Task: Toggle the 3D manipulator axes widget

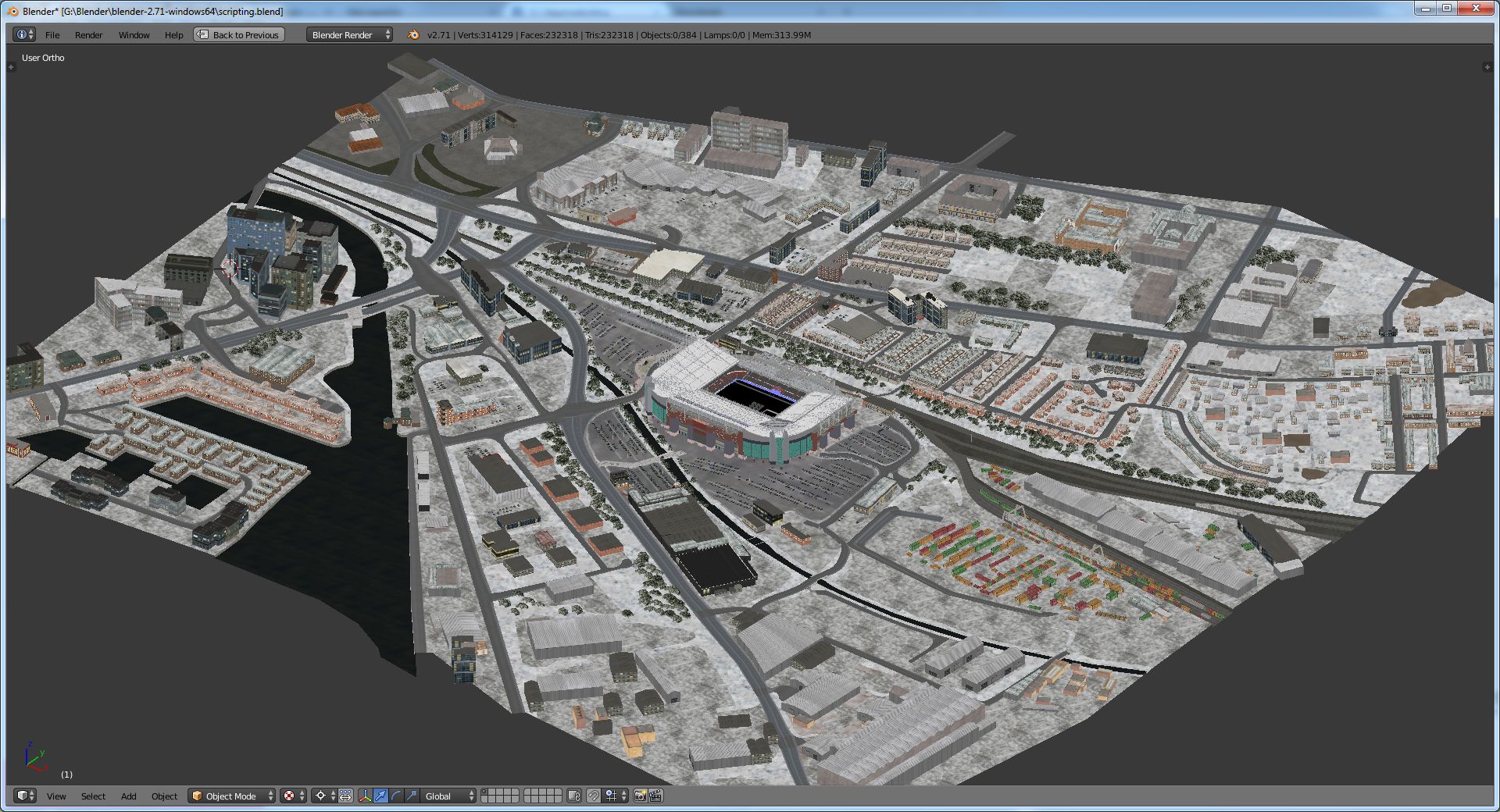Action: (365, 796)
